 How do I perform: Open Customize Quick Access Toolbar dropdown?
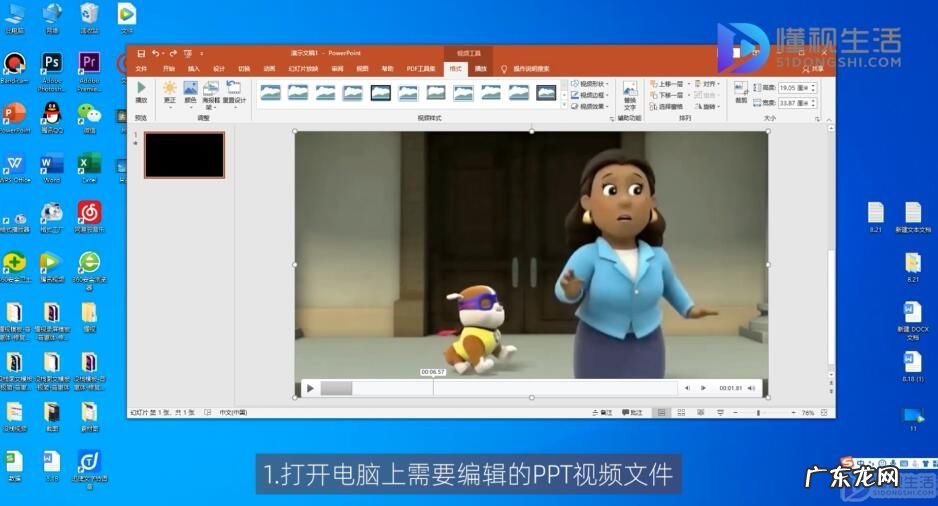tap(202, 53)
